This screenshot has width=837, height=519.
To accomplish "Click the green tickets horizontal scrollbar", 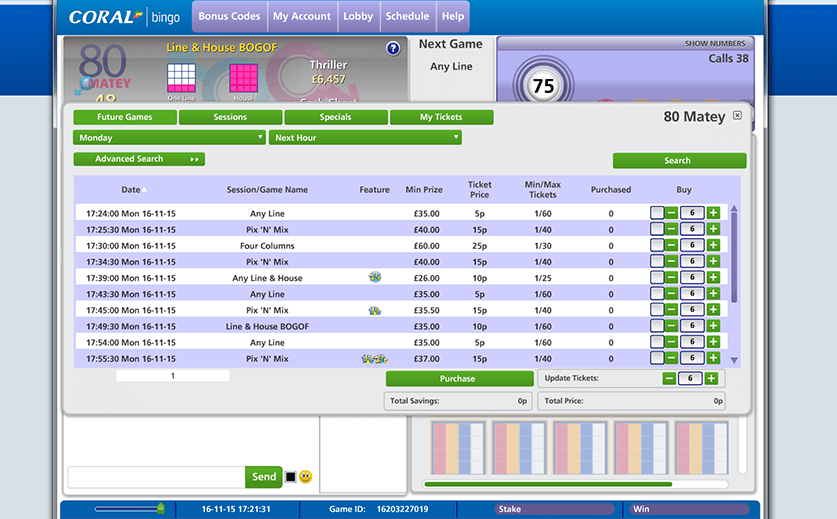I will tap(548, 484).
